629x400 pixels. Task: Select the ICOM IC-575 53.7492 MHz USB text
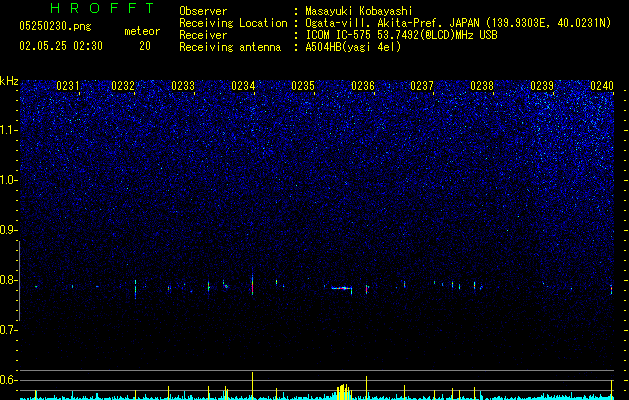click(401, 35)
